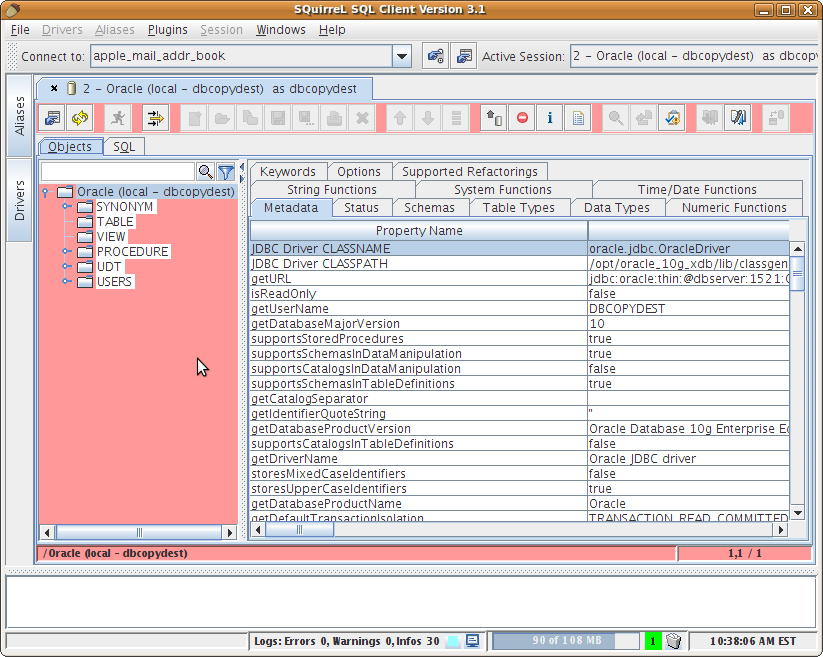Open the Data Types tab

[616, 208]
